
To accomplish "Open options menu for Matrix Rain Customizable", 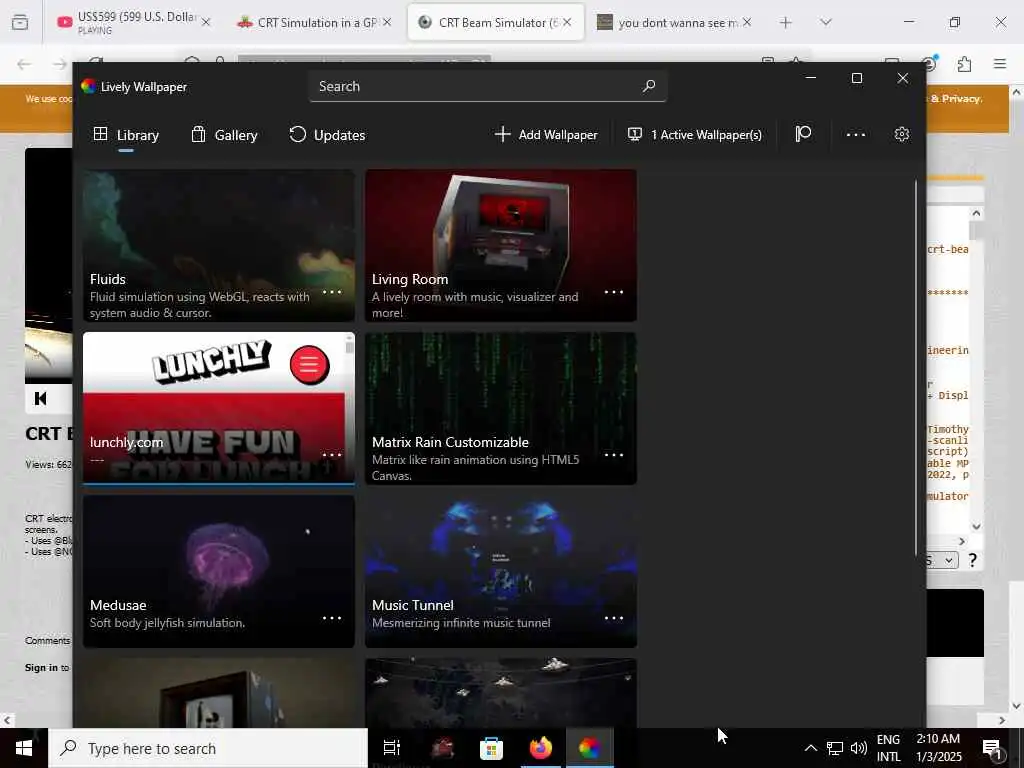I will [614, 455].
